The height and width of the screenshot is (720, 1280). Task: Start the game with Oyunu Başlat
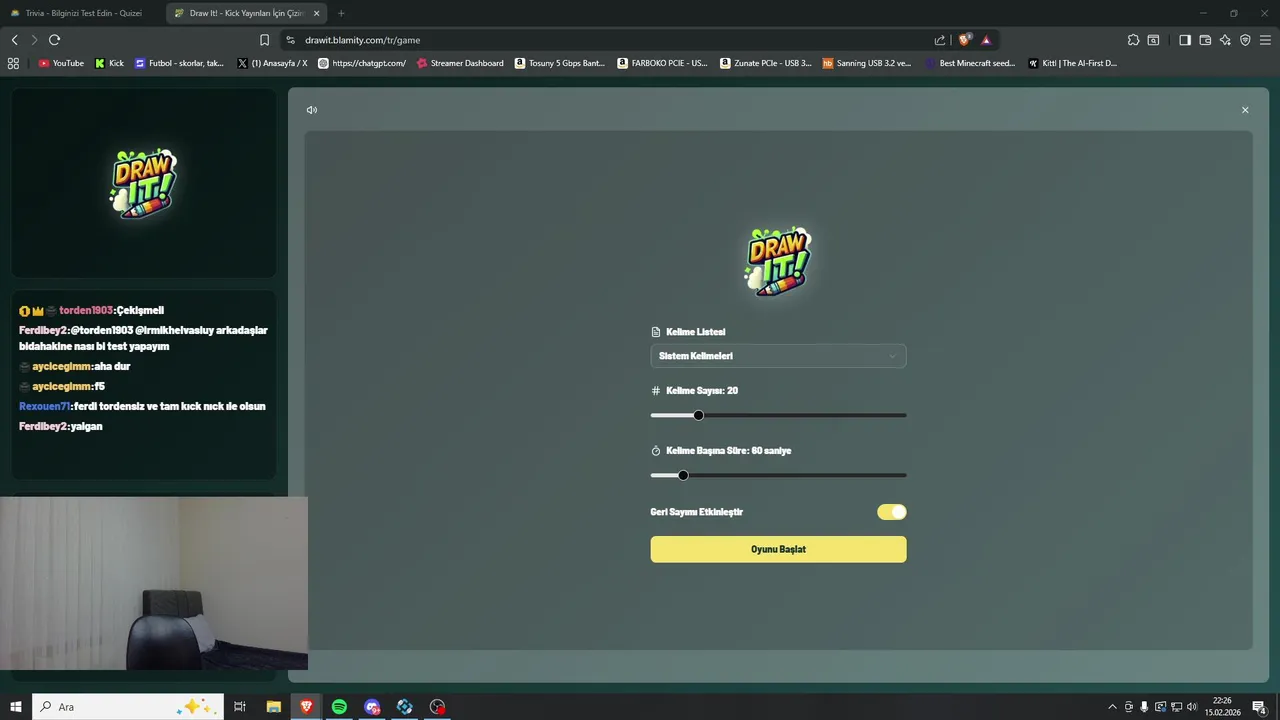tap(778, 549)
